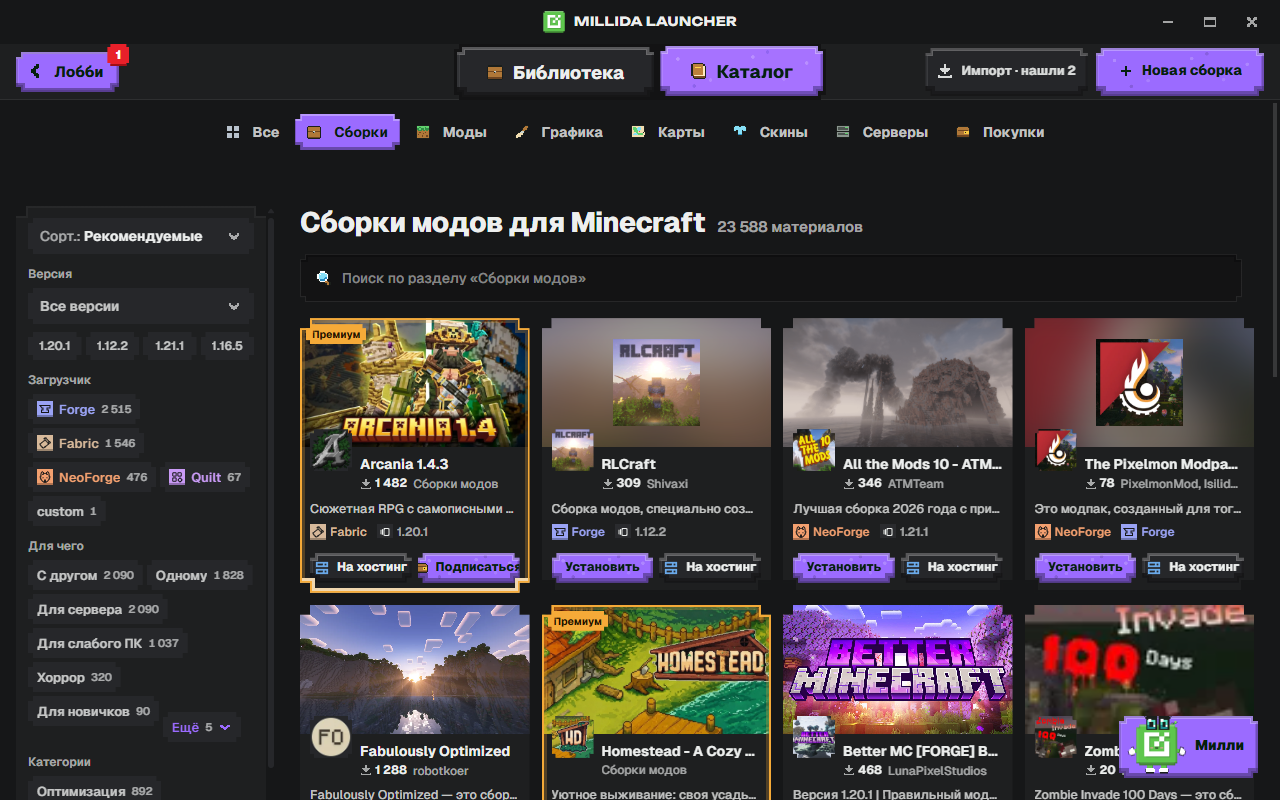Viewport: 1280px width, 800px height.
Task: Expand the Ещё 5 filter list
Action: [x=202, y=727]
